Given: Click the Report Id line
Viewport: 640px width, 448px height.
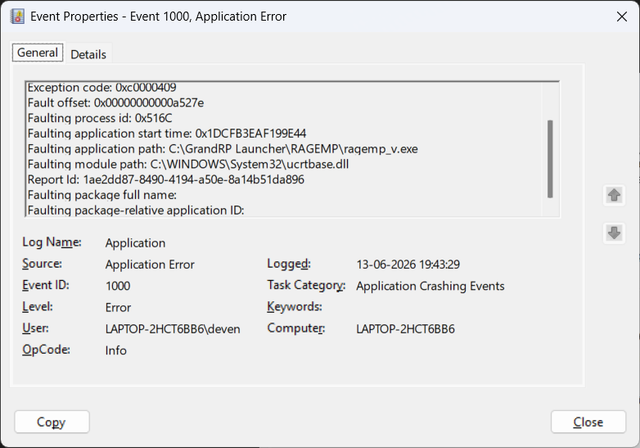Looking at the screenshot, I should [x=166, y=180].
